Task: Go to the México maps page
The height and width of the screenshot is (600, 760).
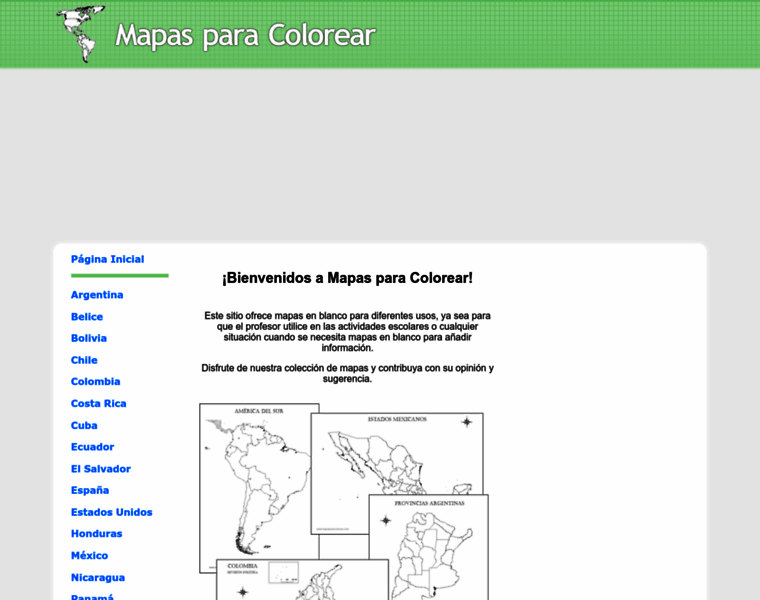Action: [89, 555]
